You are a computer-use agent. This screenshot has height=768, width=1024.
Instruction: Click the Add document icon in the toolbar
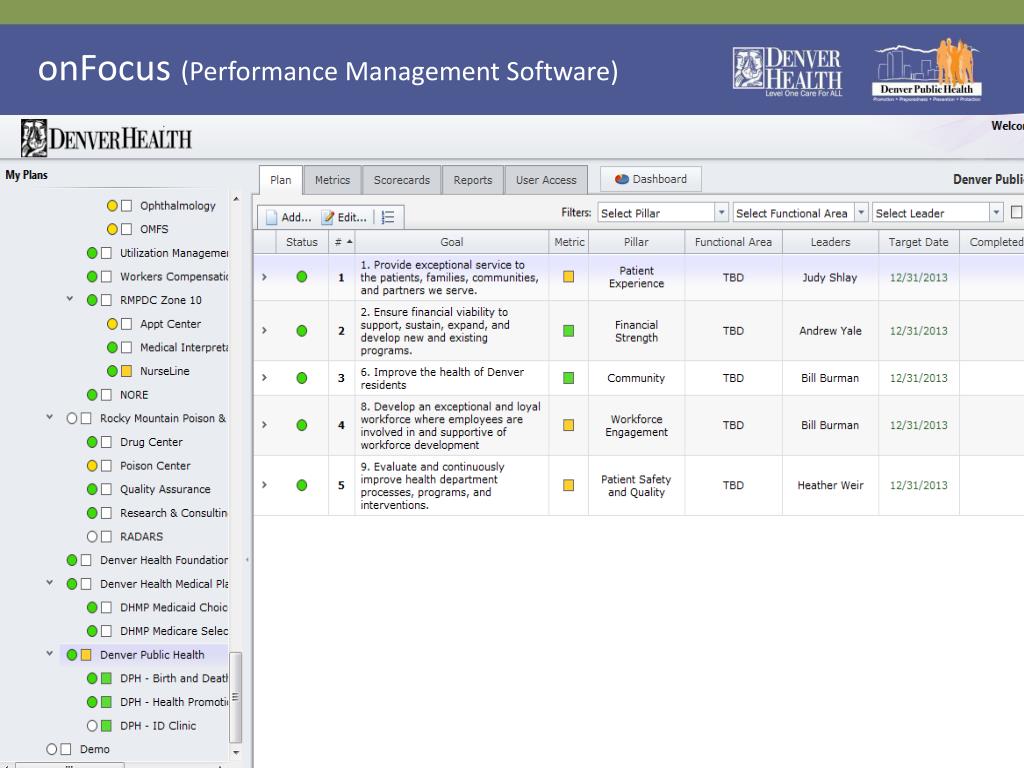coord(271,217)
